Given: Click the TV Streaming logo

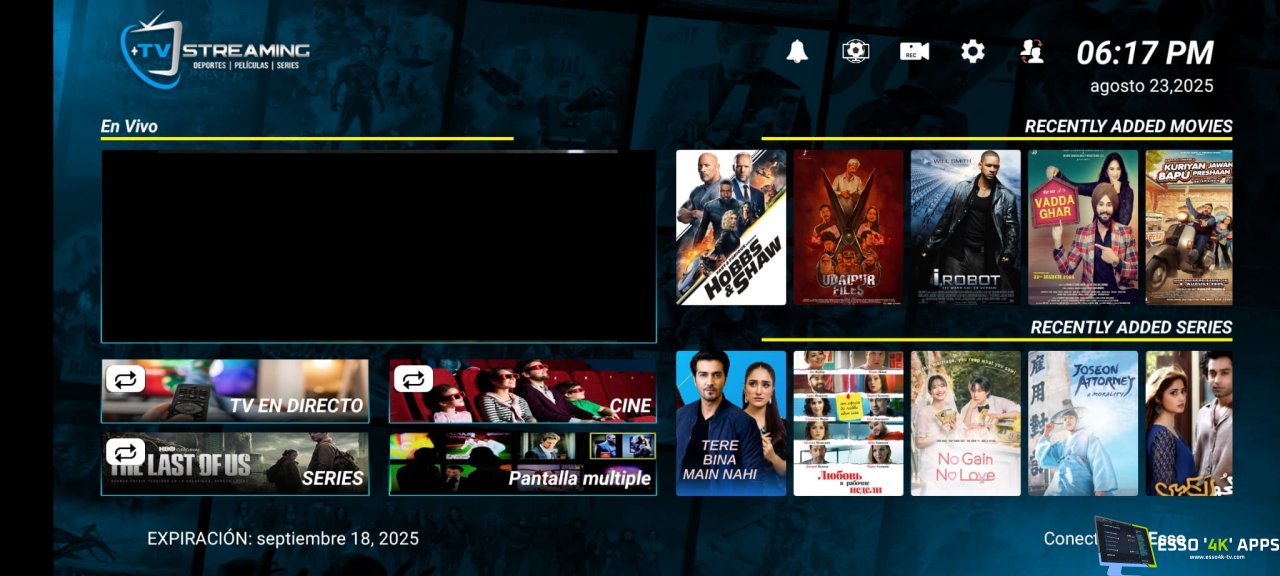Looking at the screenshot, I should [x=215, y=50].
